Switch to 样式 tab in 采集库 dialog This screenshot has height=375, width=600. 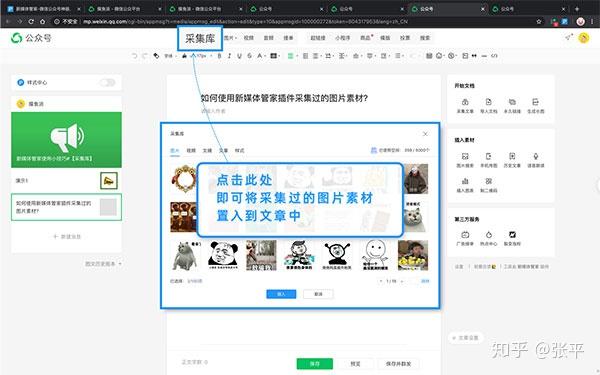tap(240, 150)
